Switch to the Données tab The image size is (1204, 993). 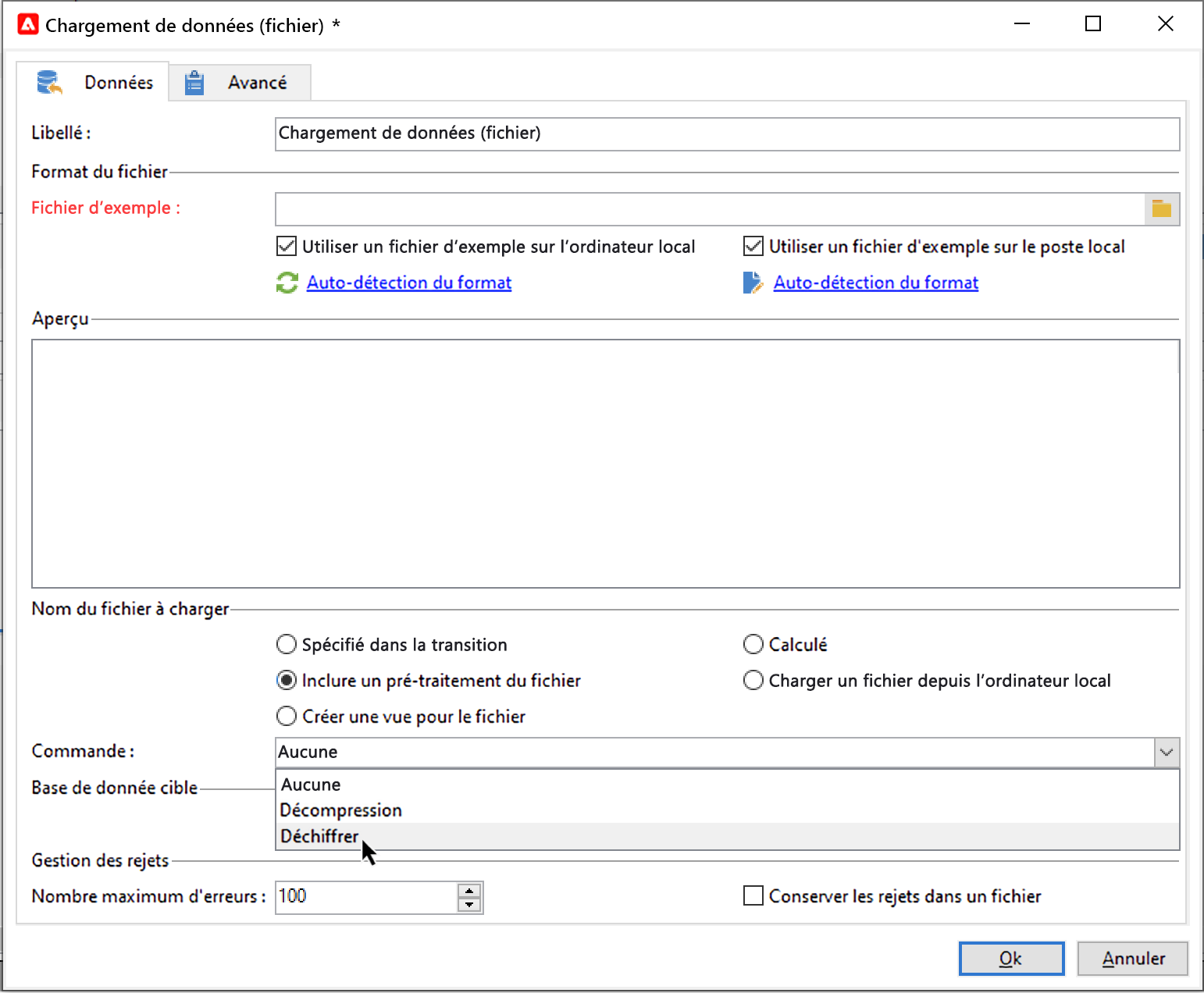pos(93,82)
